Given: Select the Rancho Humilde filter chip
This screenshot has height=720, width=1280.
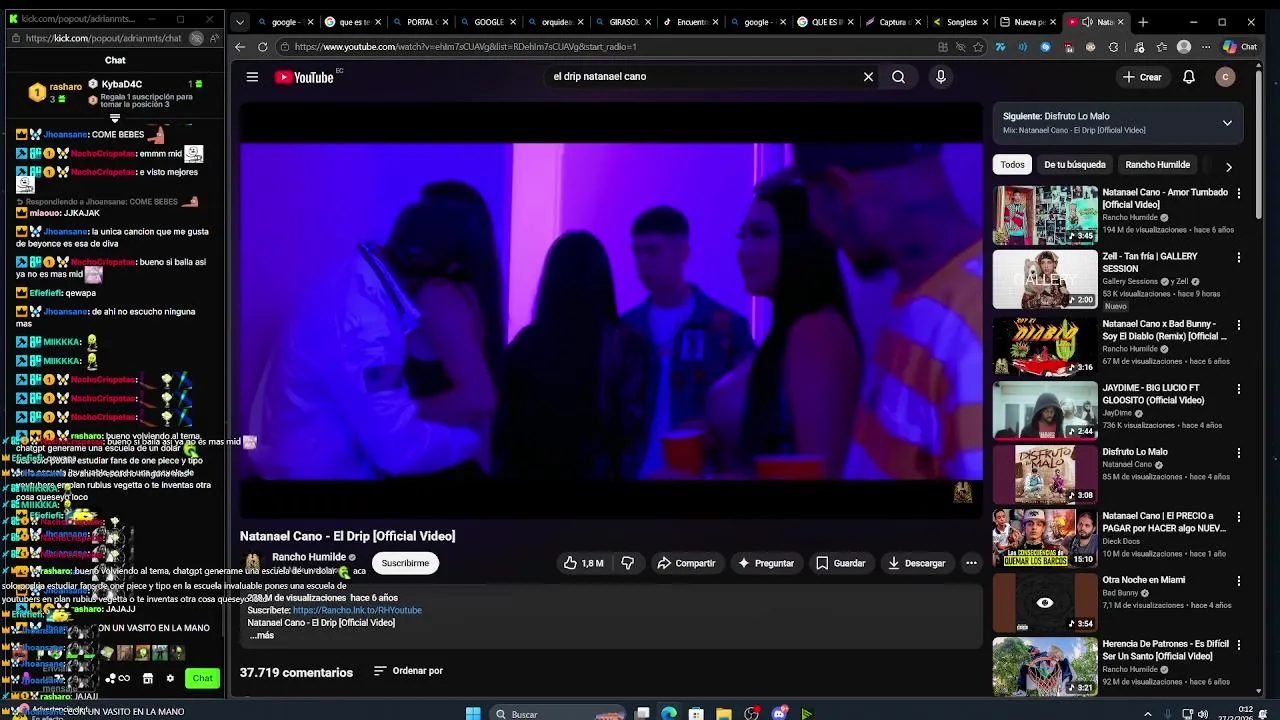Looking at the screenshot, I should tap(1157, 164).
